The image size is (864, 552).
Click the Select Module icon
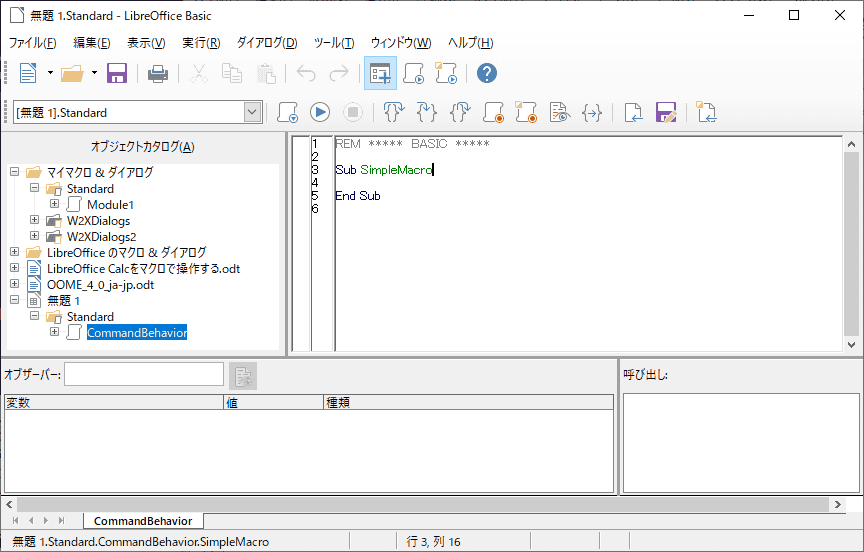(x=446, y=73)
